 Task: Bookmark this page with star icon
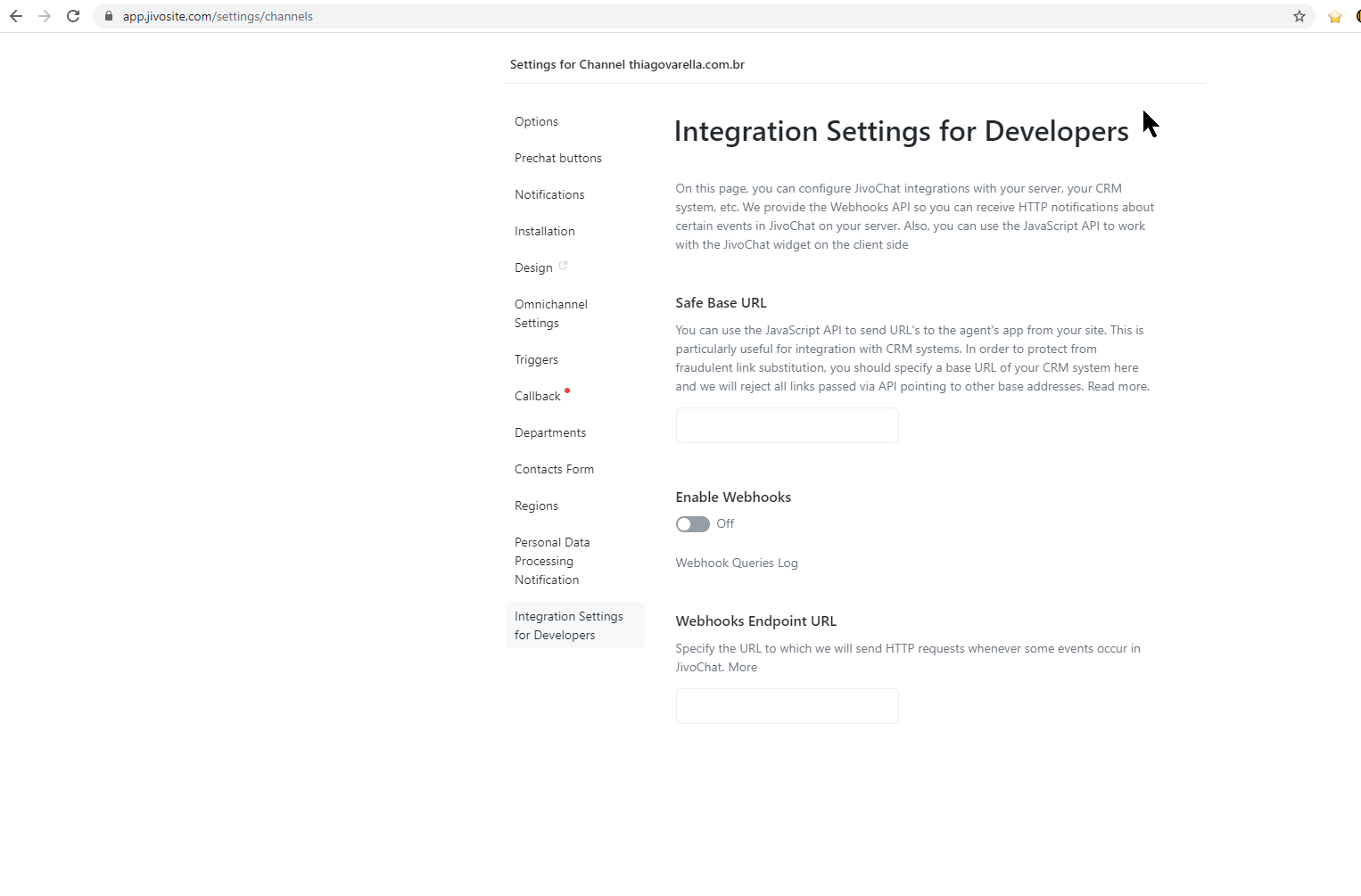[1299, 16]
